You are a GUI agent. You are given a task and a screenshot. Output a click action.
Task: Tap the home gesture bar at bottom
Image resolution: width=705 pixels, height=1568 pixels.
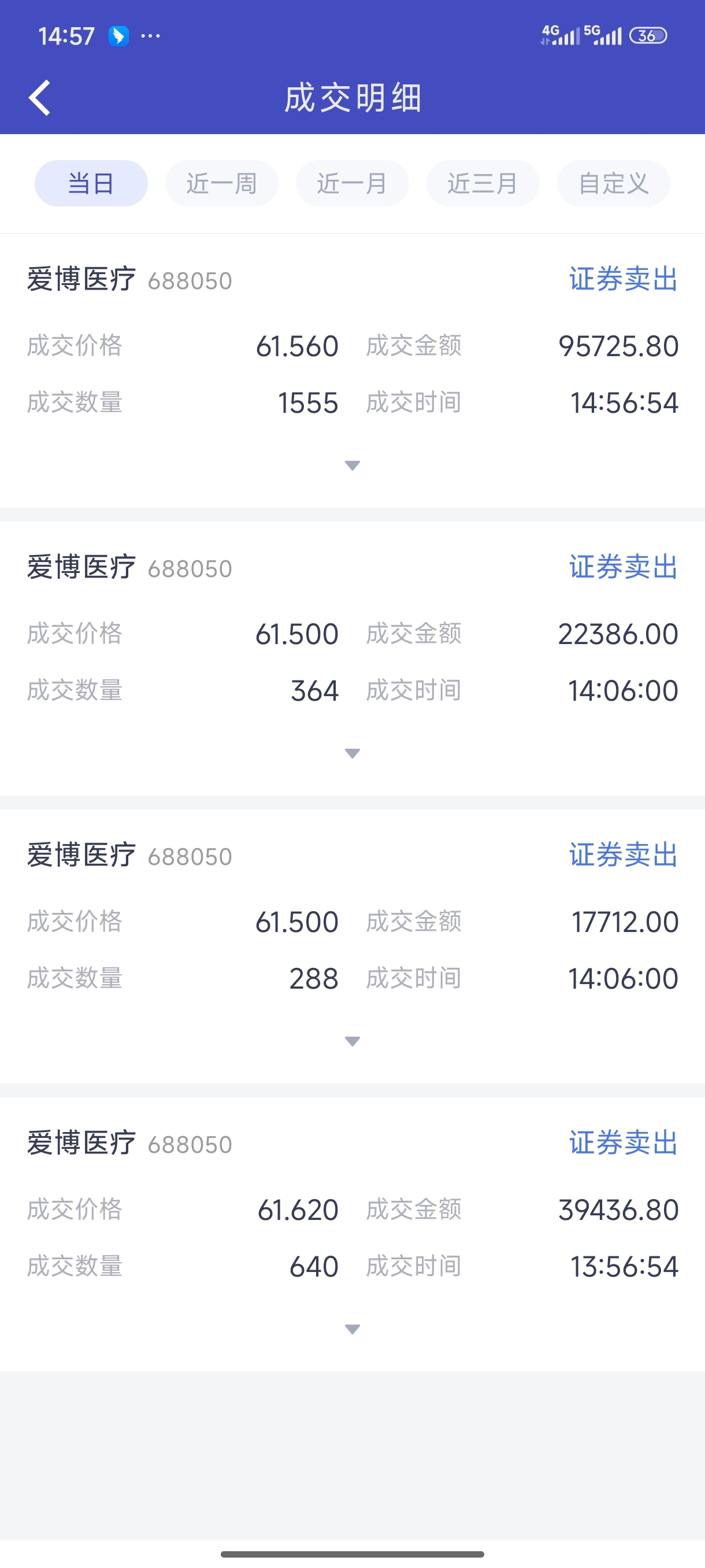(352, 1554)
